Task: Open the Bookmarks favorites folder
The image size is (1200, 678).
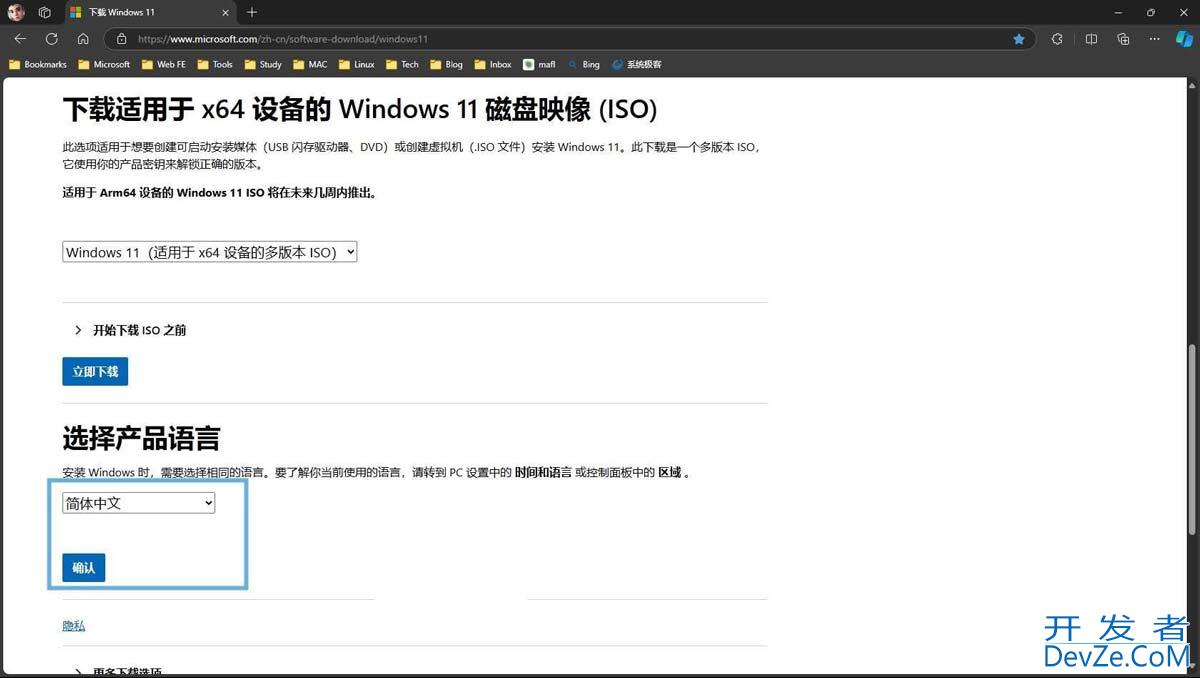Action: point(38,64)
